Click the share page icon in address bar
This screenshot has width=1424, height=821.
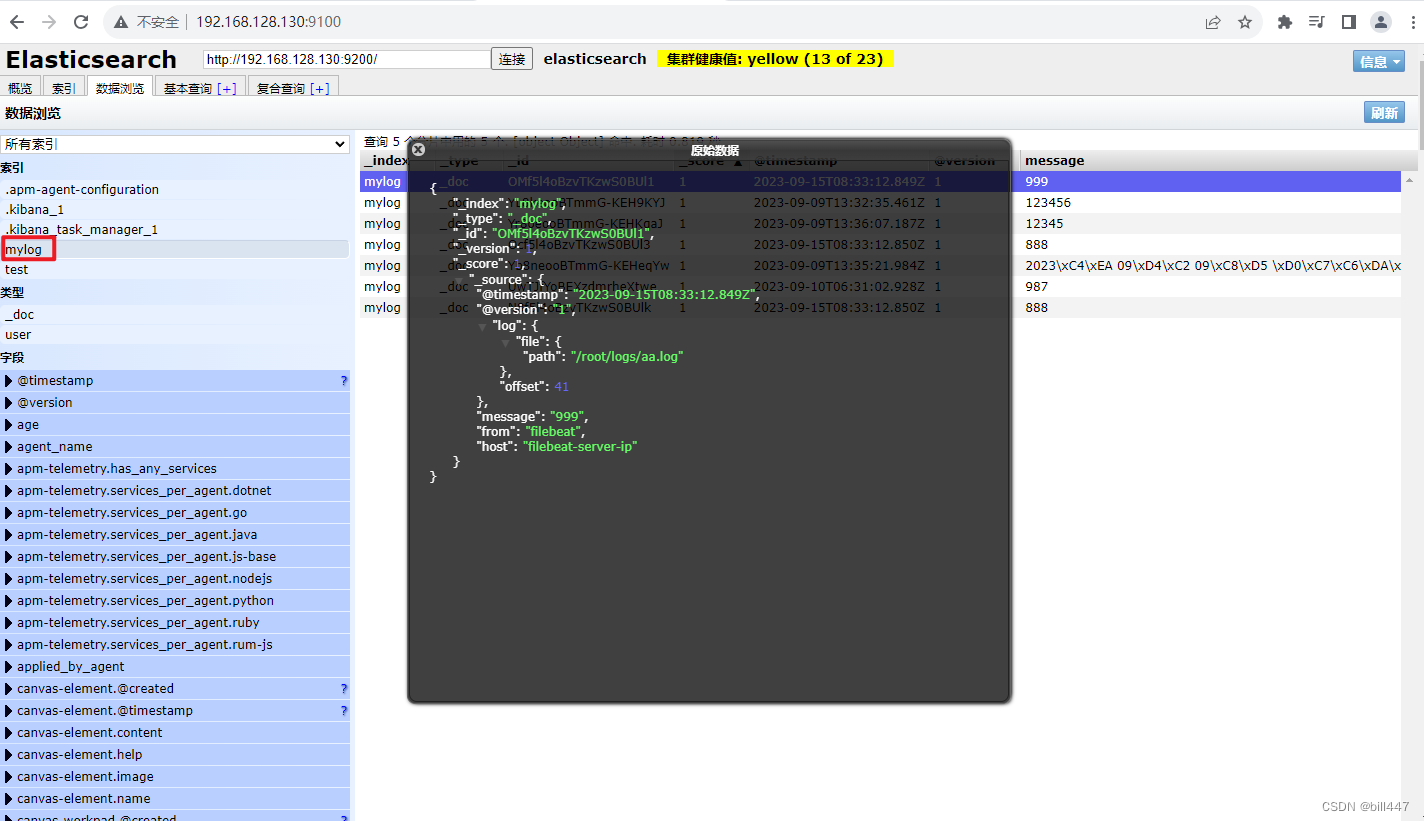(x=1213, y=22)
